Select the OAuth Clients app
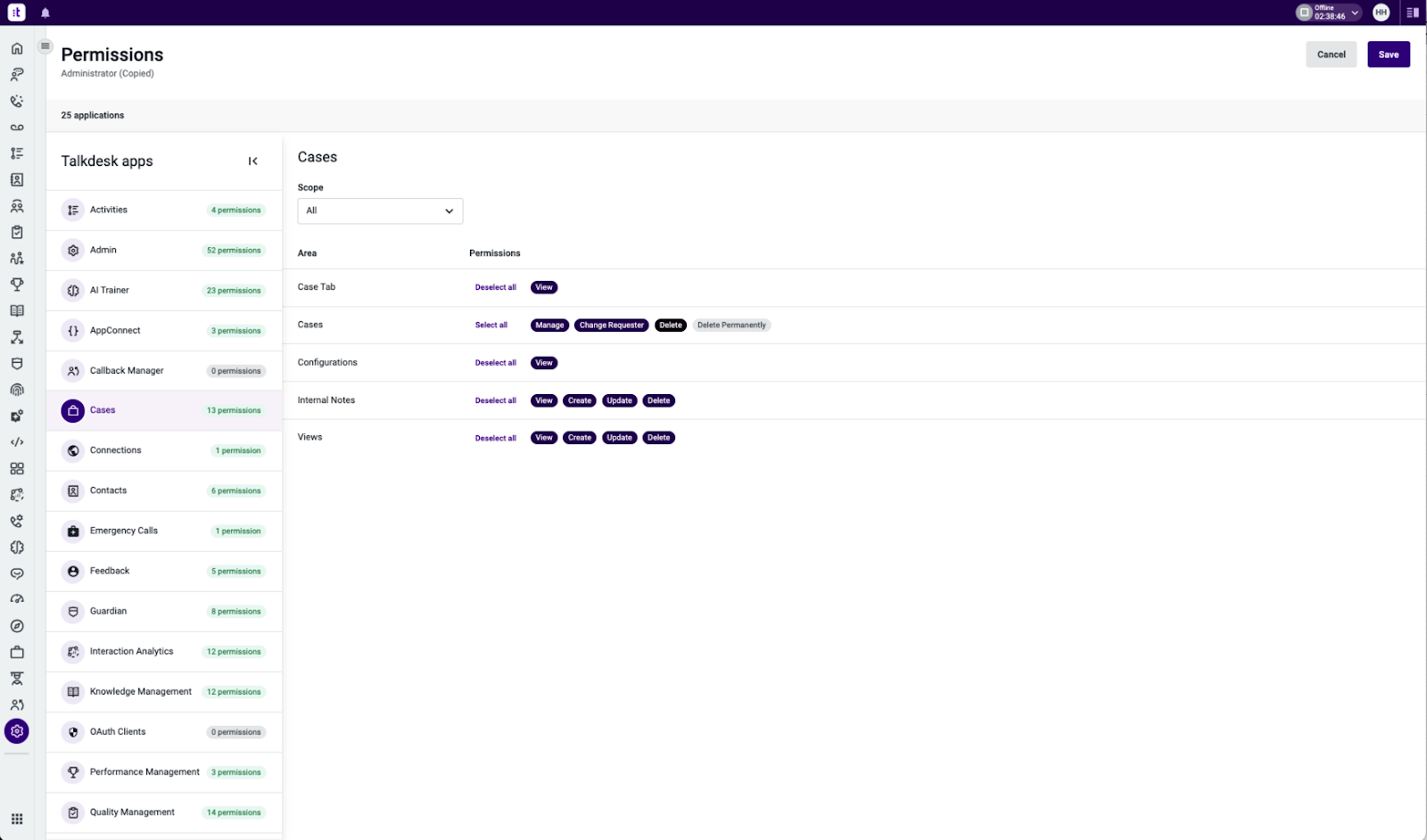 (164, 732)
